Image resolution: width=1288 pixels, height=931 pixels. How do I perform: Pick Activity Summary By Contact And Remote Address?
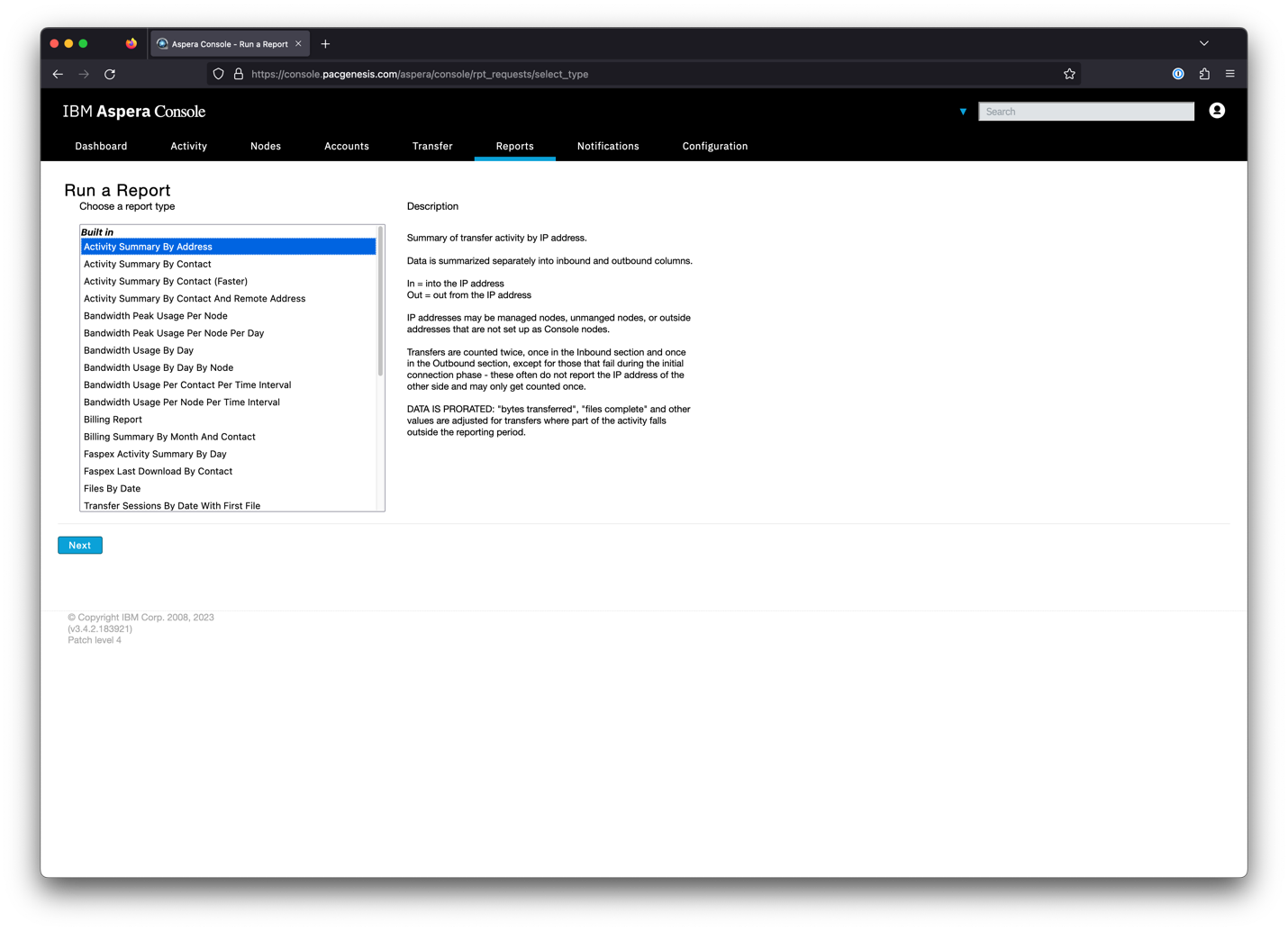228,298
